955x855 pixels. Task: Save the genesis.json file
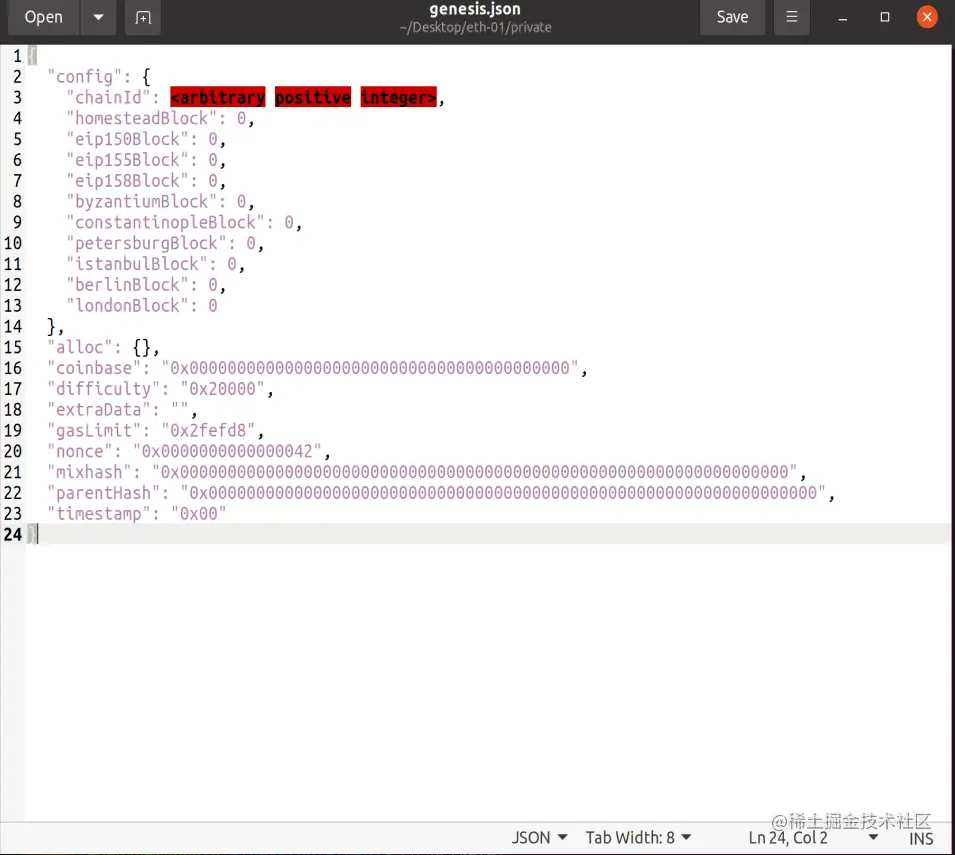[732, 17]
